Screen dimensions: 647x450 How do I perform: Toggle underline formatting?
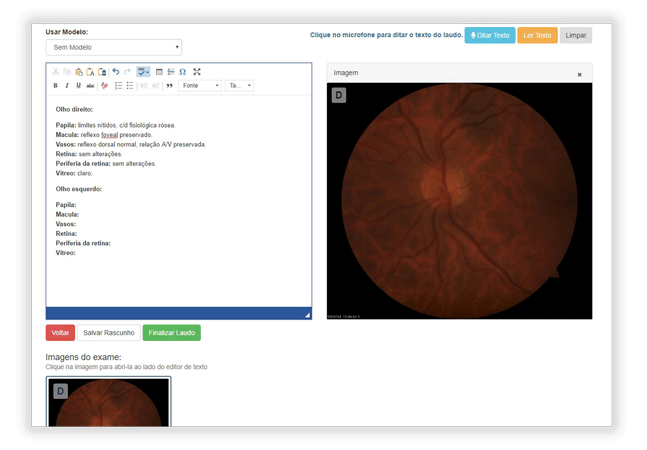(x=78, y=85)
